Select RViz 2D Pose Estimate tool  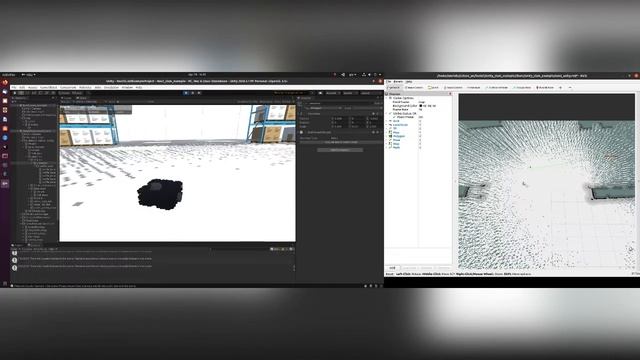click(x=497, y=87)
